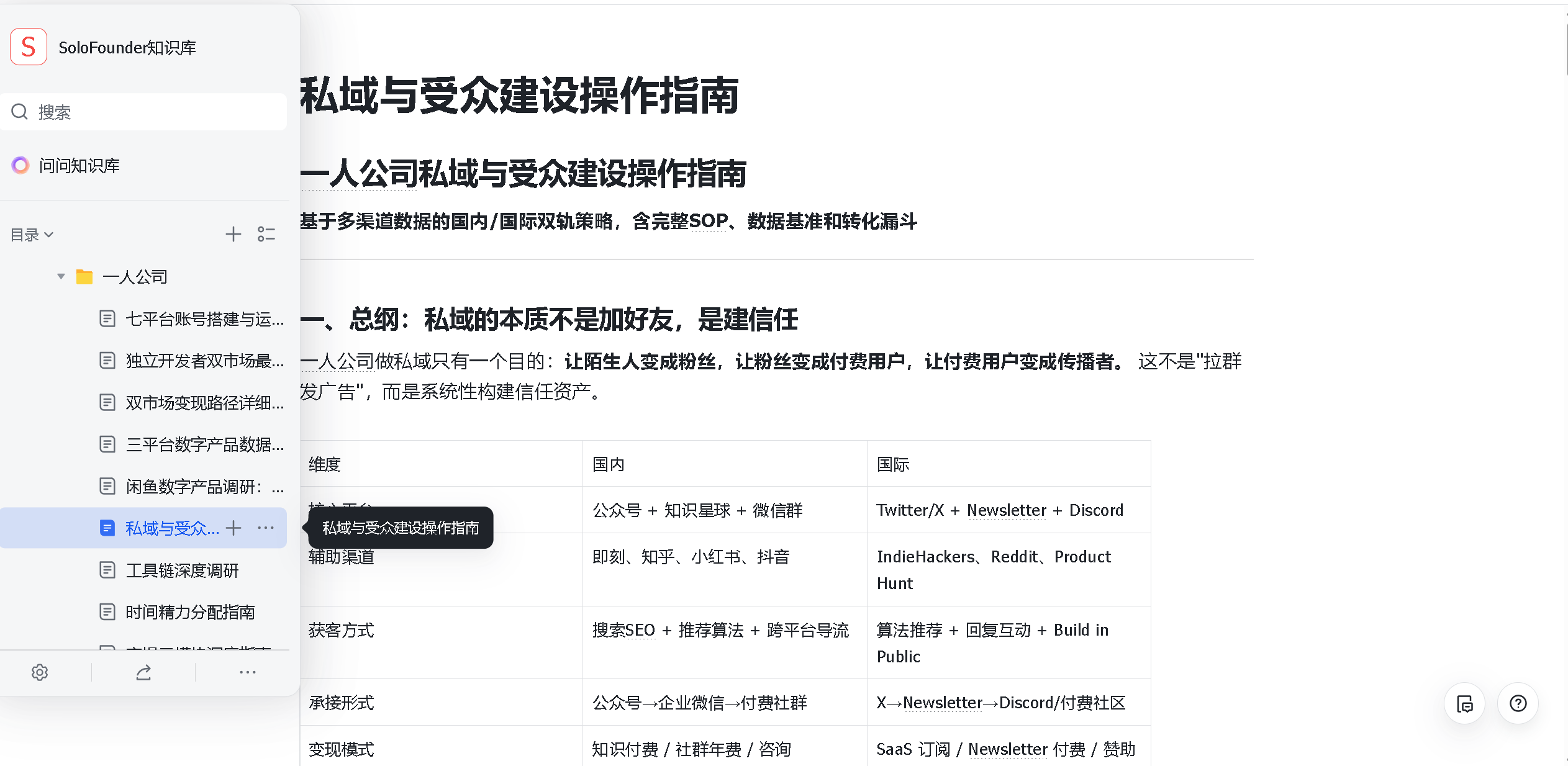This screenshot has height=766, width=1568.
Task: Click the 国际 table header cell
Action: point(1008,464)
